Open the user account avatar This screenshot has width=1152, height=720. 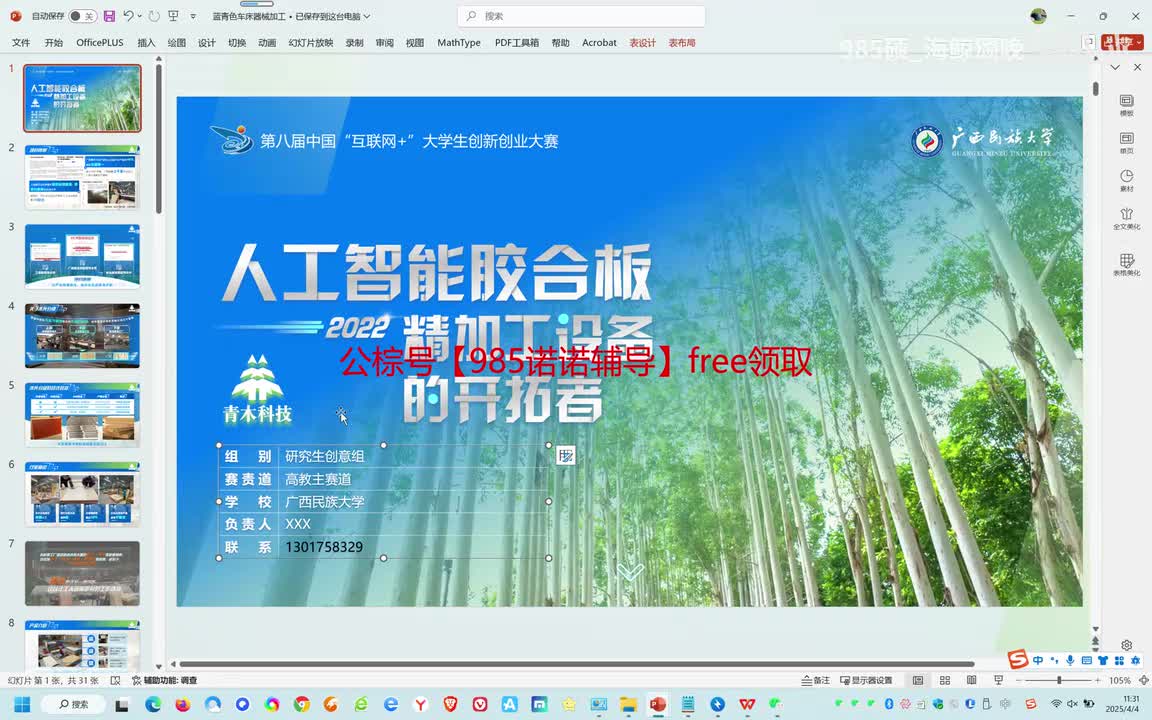coord(1038,16)
